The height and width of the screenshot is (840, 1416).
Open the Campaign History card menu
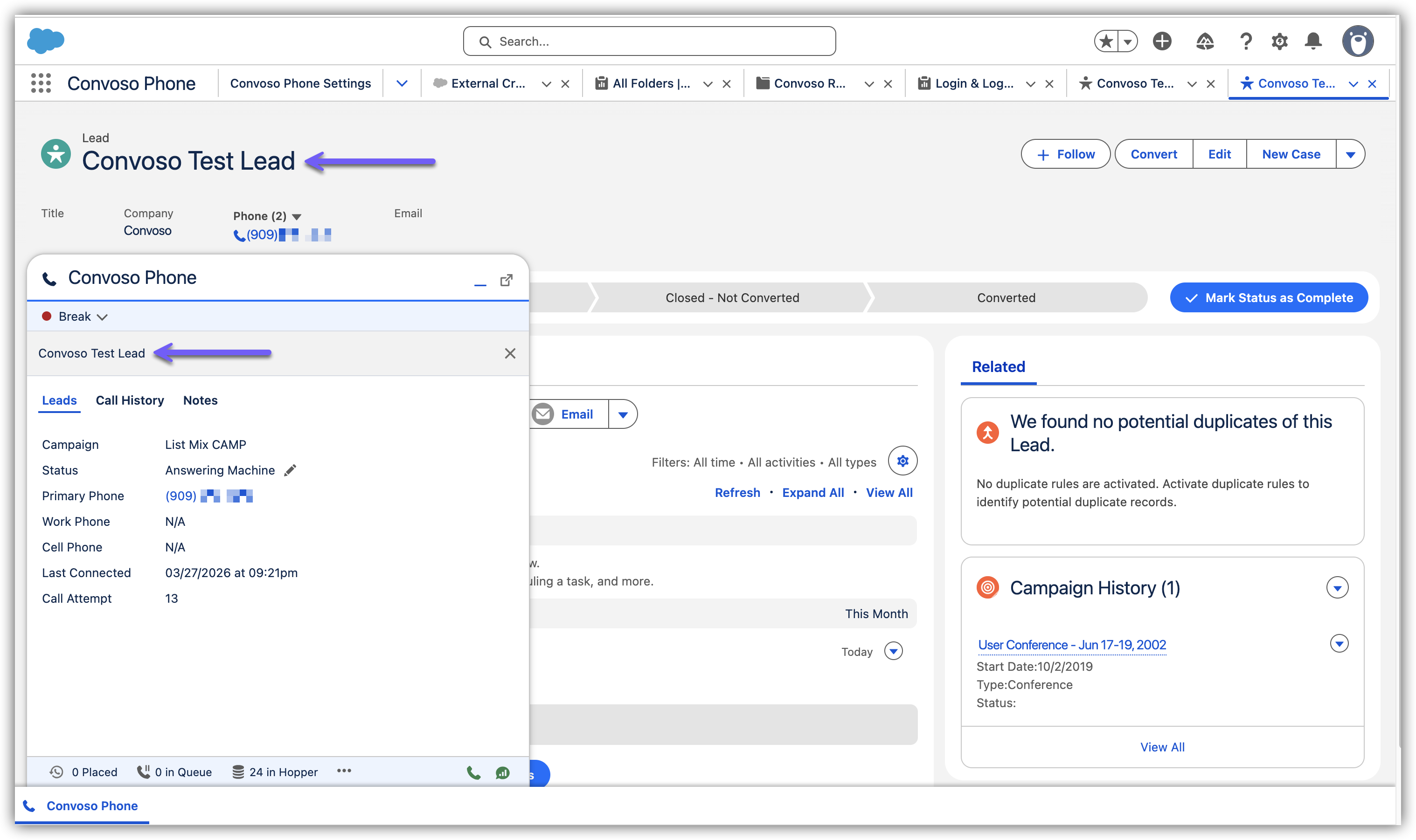pos(1337,587)
